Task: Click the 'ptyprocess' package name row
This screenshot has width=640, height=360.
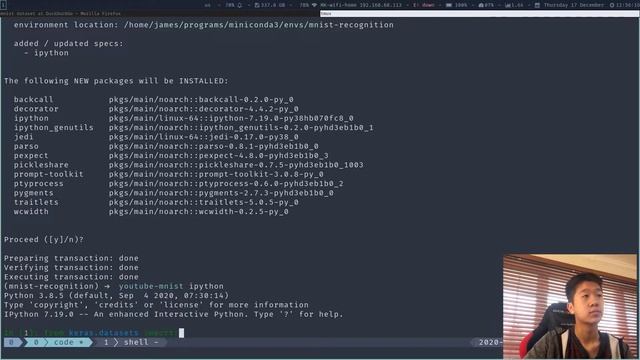Action: point(38,184)
